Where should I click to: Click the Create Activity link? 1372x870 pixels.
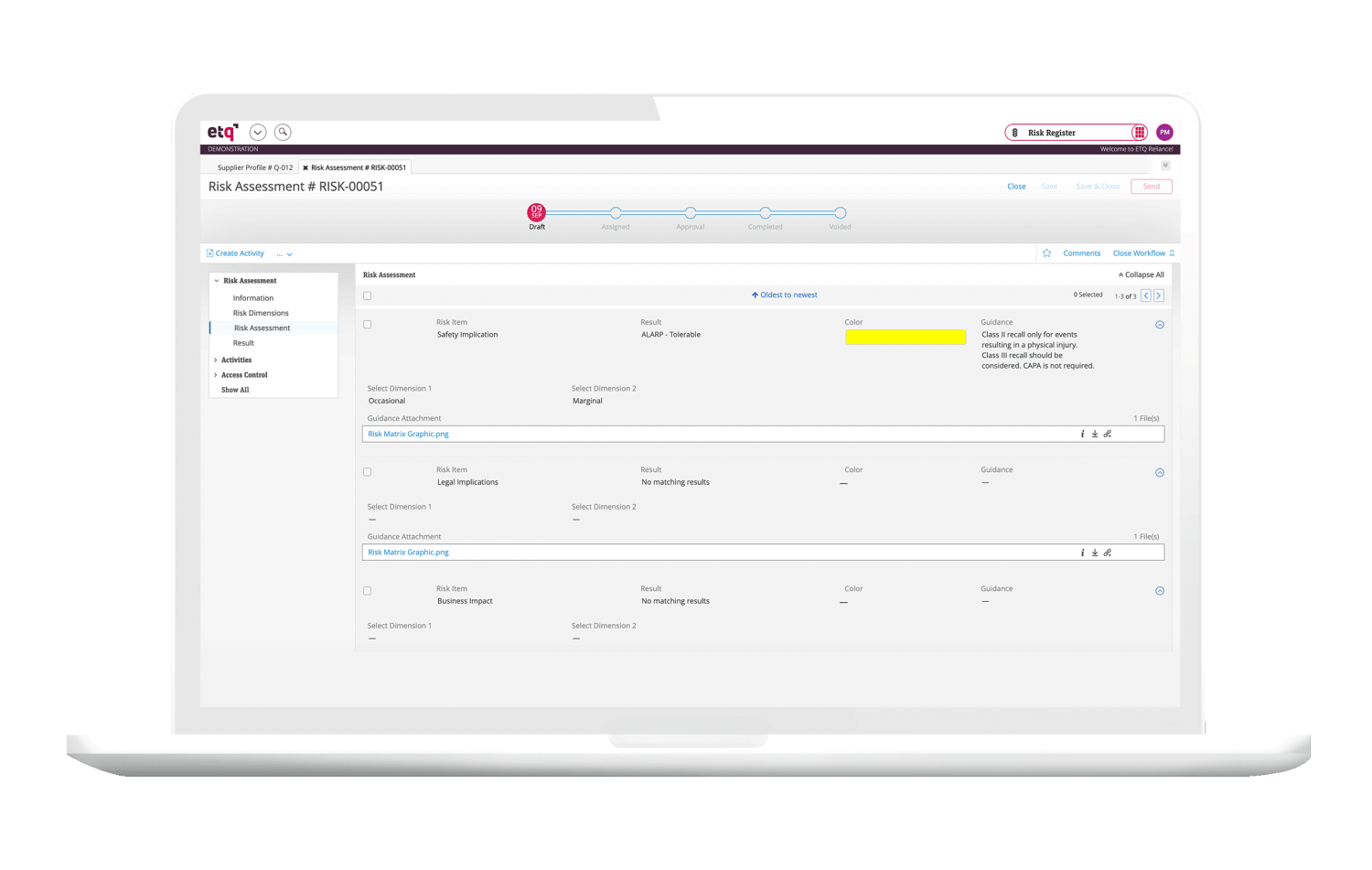[239, 253]
